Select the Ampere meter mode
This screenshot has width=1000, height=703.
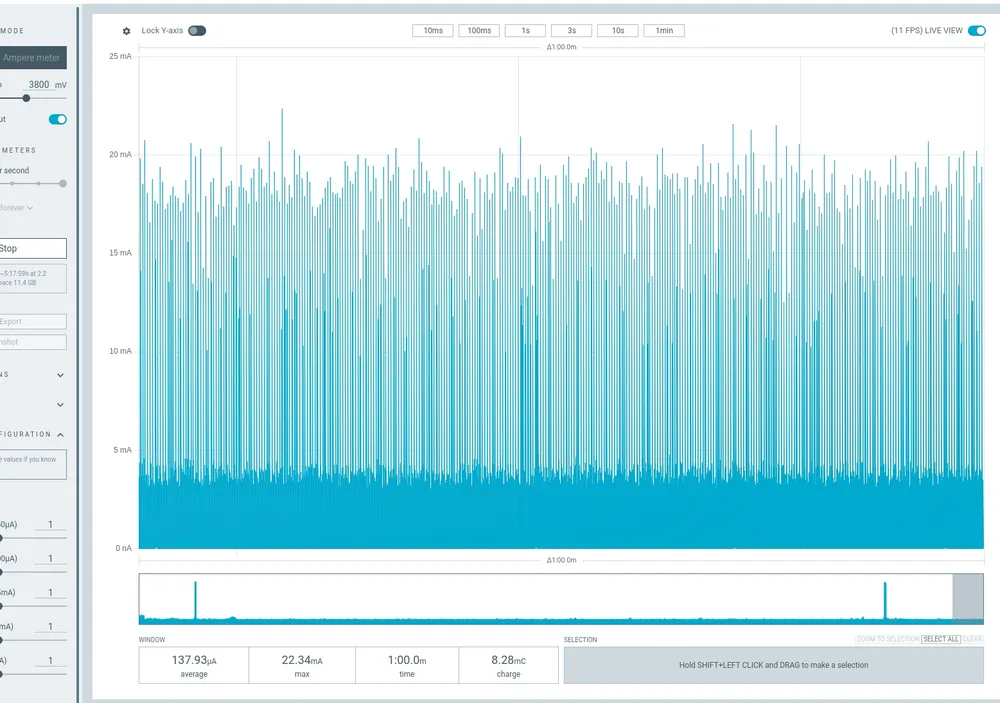32,58
